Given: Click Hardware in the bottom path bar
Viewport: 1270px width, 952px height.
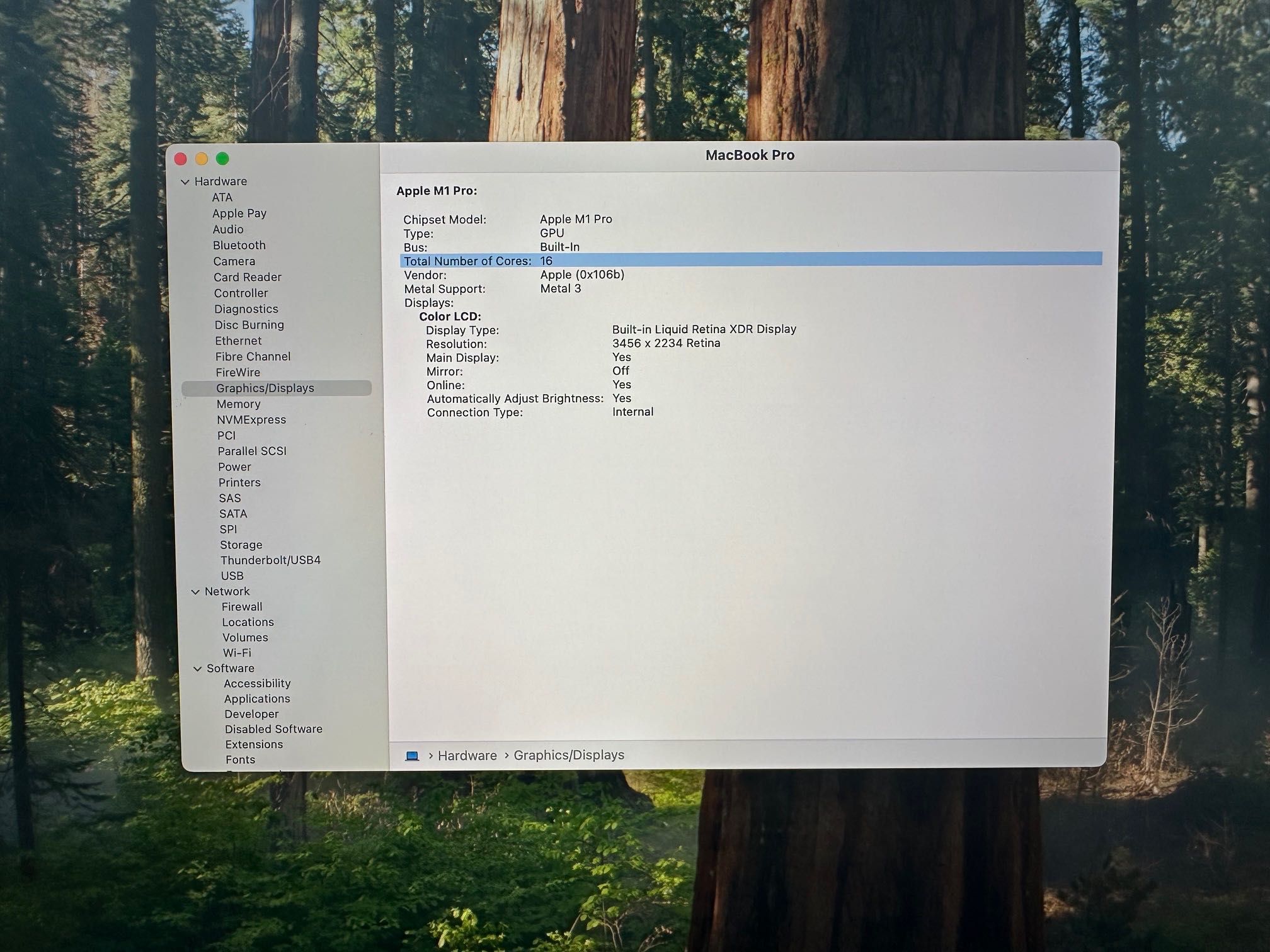Looking at the screenshot, I should [x=467, y=756].
